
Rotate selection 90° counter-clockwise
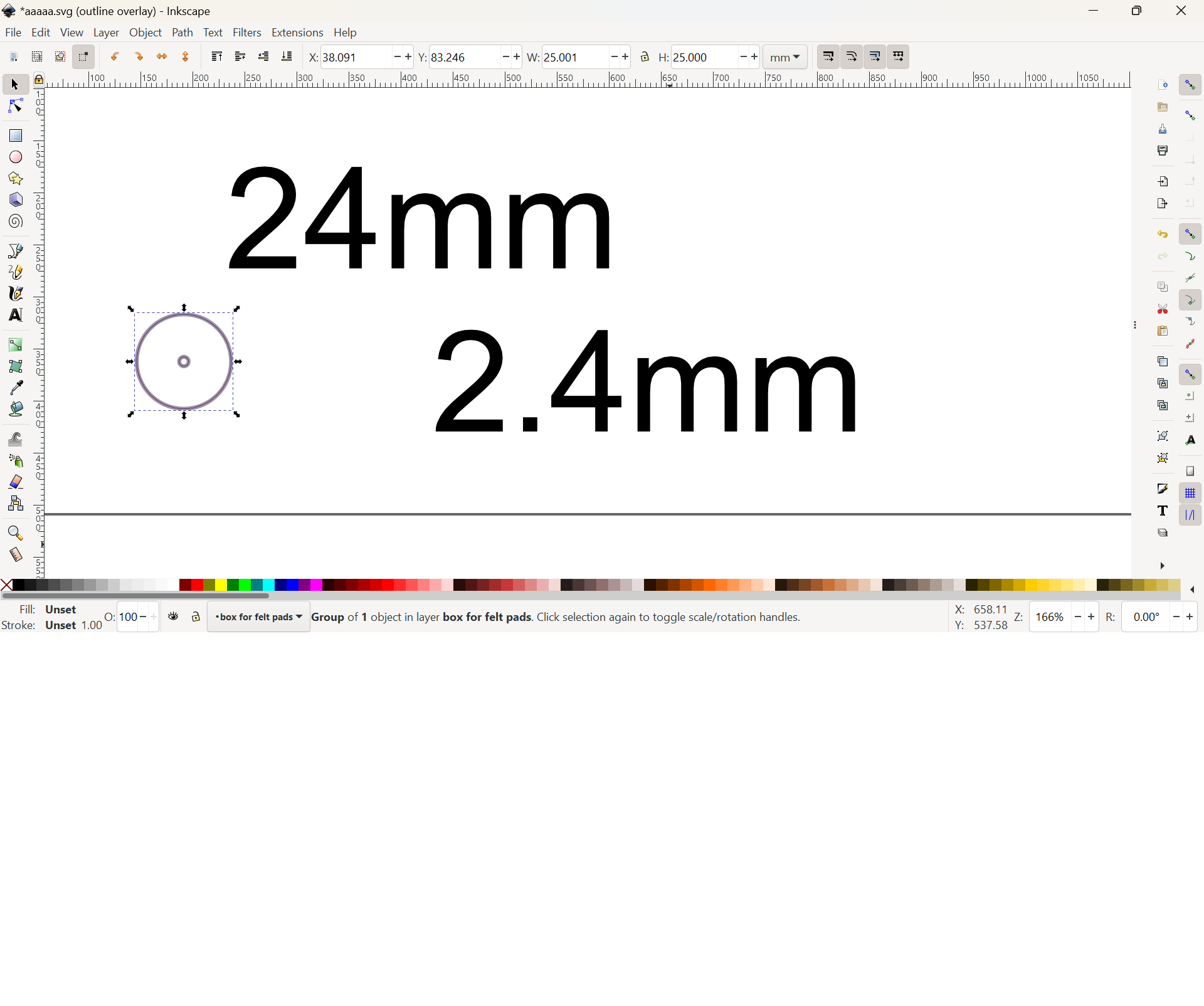coord(115,57)
